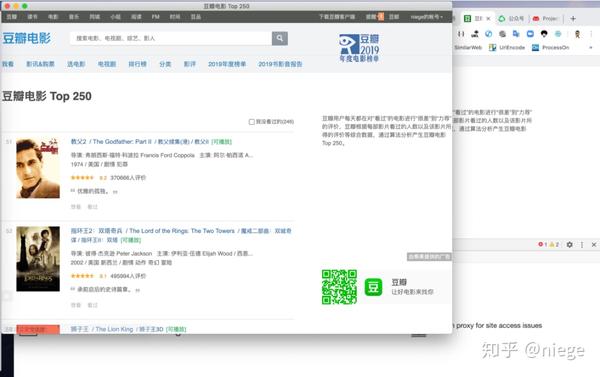Viewport: 600px width, 377px height.
Task: Open DevTools more options kebab menu
Action: pyautogui.click(x=582, y=244)
